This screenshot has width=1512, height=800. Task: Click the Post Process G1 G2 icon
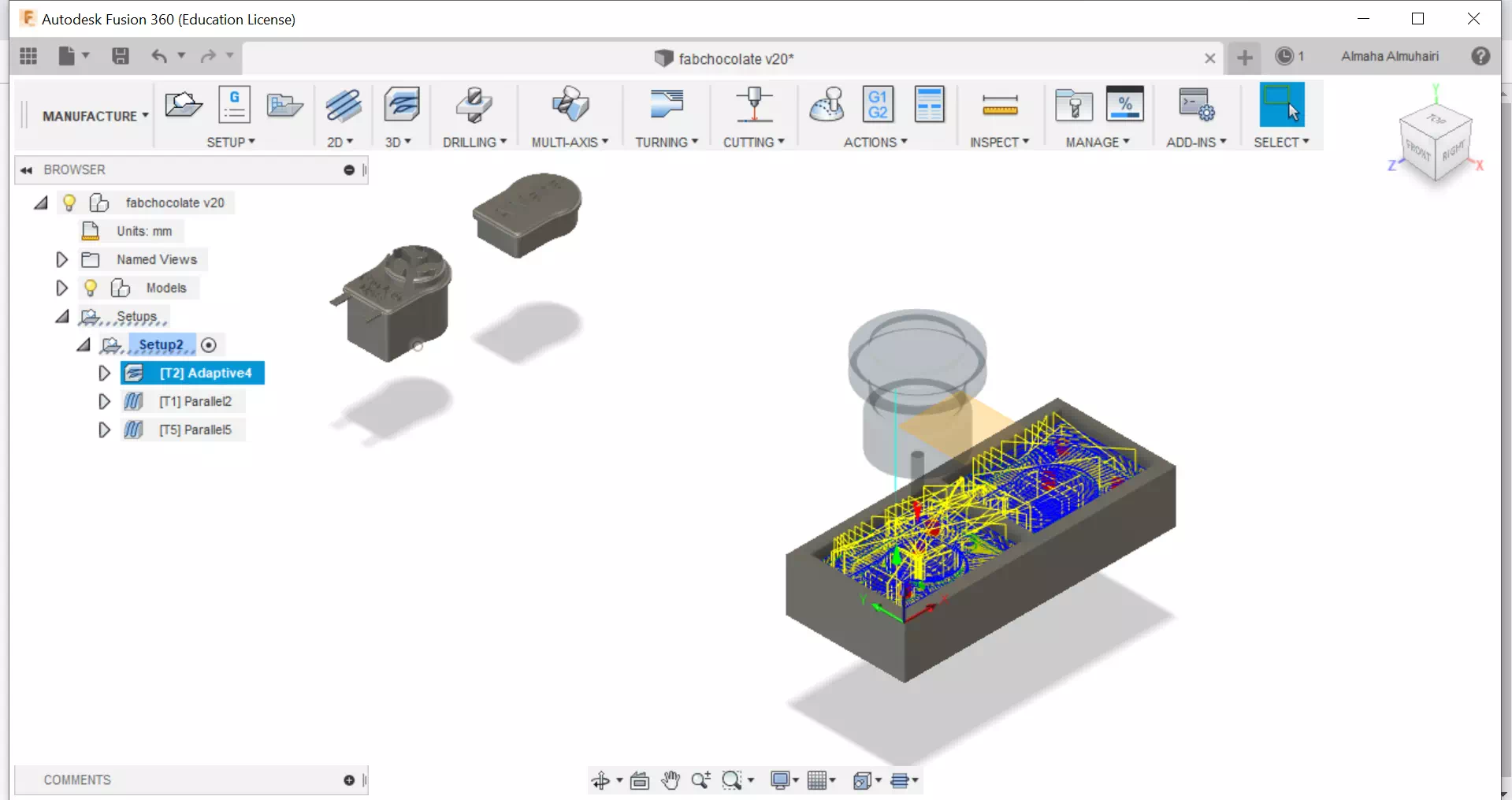click(x=878, y=104)
